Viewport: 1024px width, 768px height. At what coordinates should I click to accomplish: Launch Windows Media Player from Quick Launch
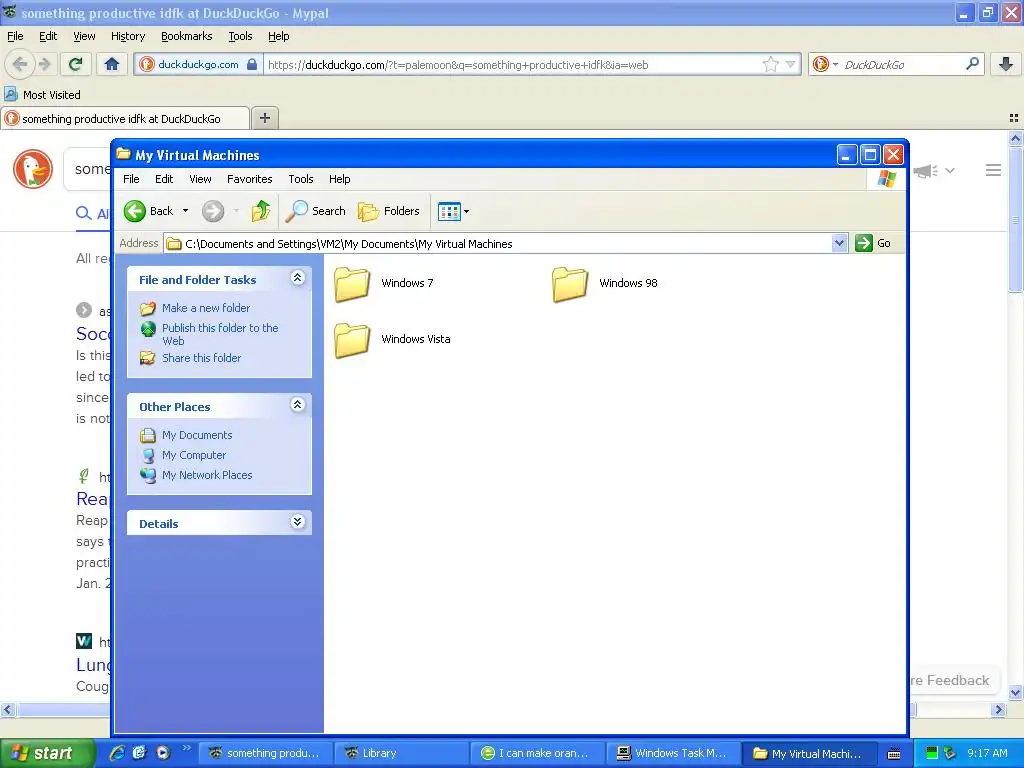[163, 753]
